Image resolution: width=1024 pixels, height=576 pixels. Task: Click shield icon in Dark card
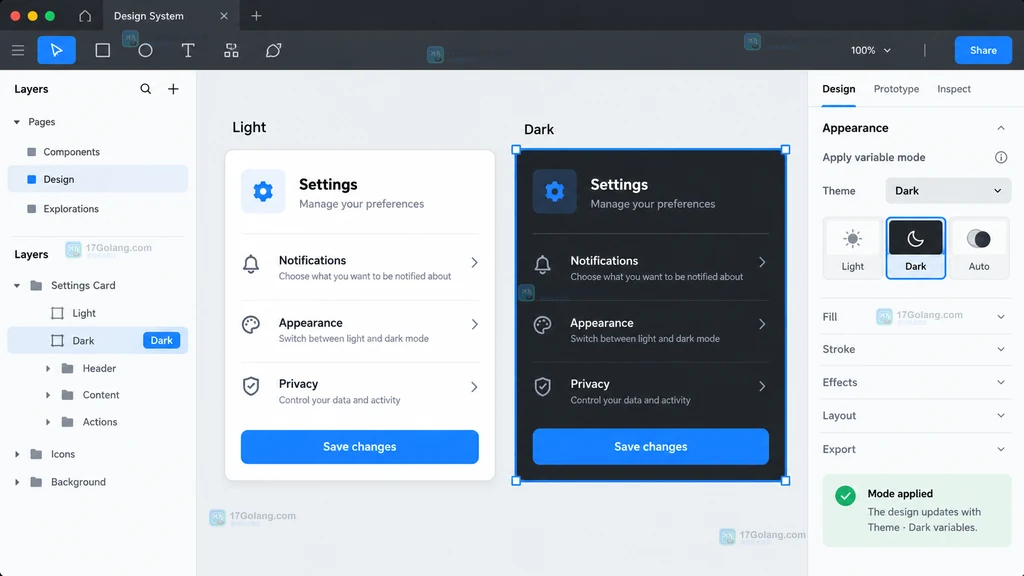pyautogui.click(x=542, y=387)
